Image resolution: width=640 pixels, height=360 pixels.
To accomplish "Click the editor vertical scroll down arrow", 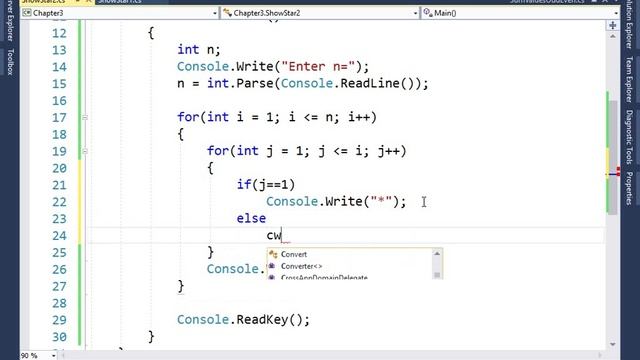I will pyautogui.click(x=613, y=344).
